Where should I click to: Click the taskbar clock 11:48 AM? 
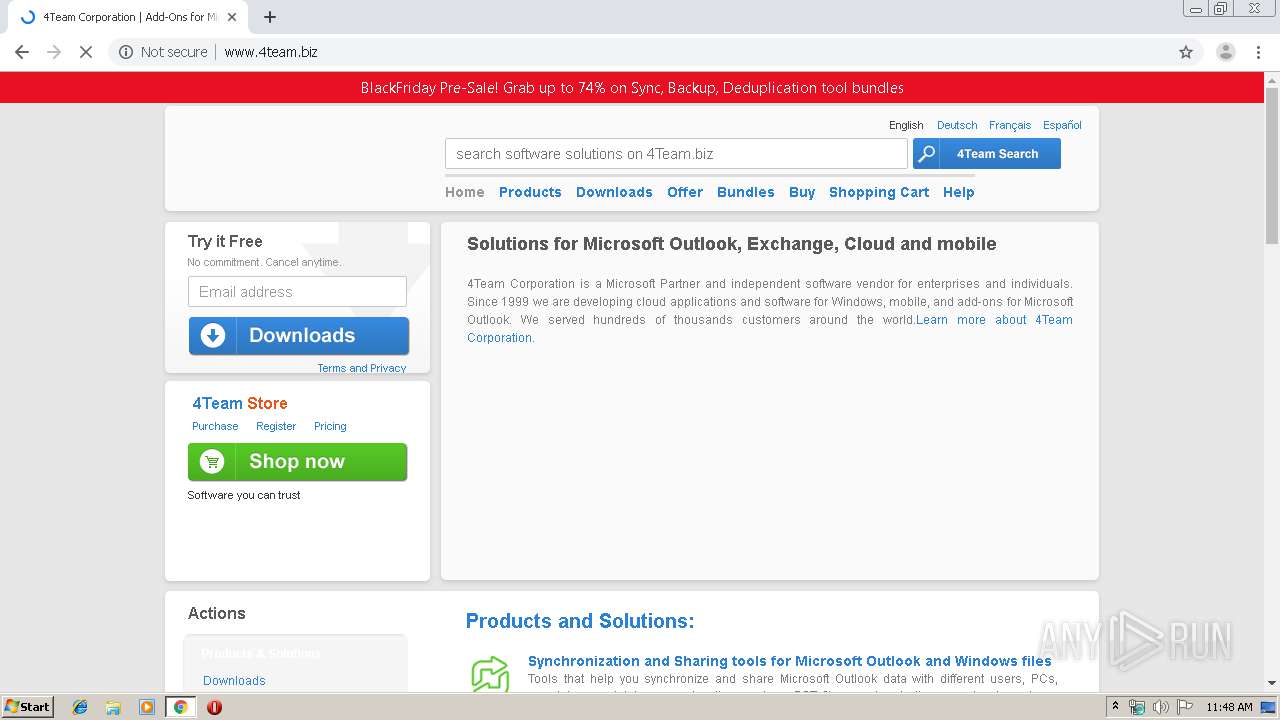pyautogui.click(x=1229, y=707)
